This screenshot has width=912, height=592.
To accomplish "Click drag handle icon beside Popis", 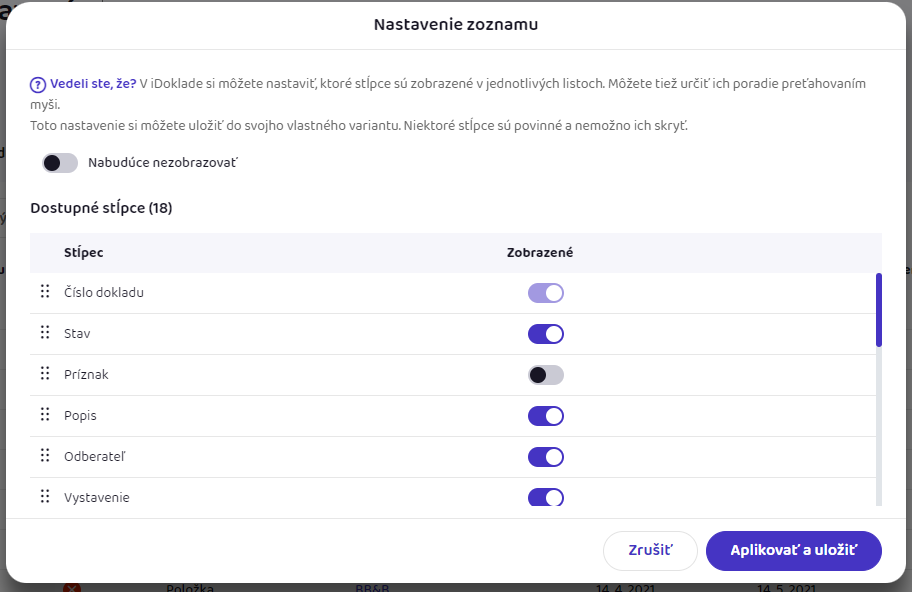I will click(x=45, y=415).
